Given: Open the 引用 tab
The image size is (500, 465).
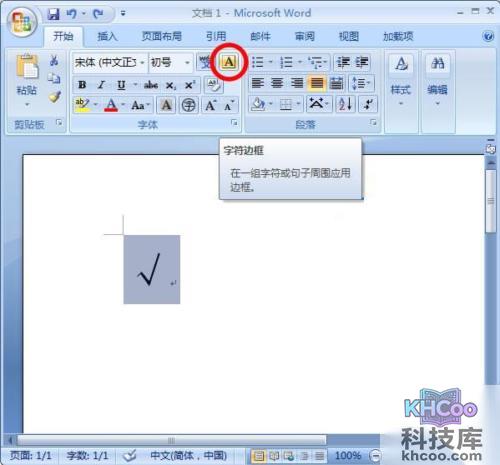Looking at the screenshot, I should [216, 36].
